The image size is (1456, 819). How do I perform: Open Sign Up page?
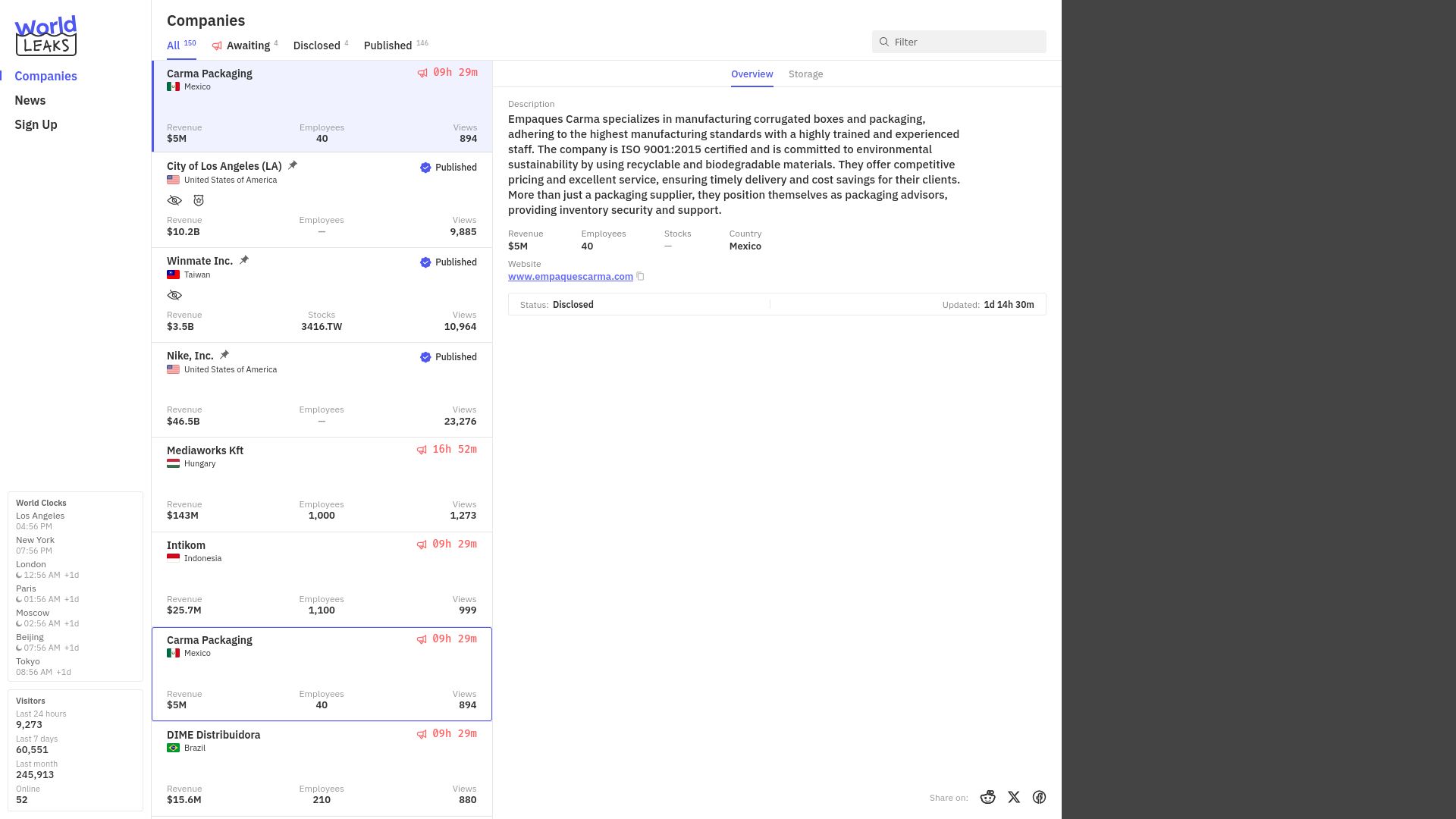[x=36, y=124]
